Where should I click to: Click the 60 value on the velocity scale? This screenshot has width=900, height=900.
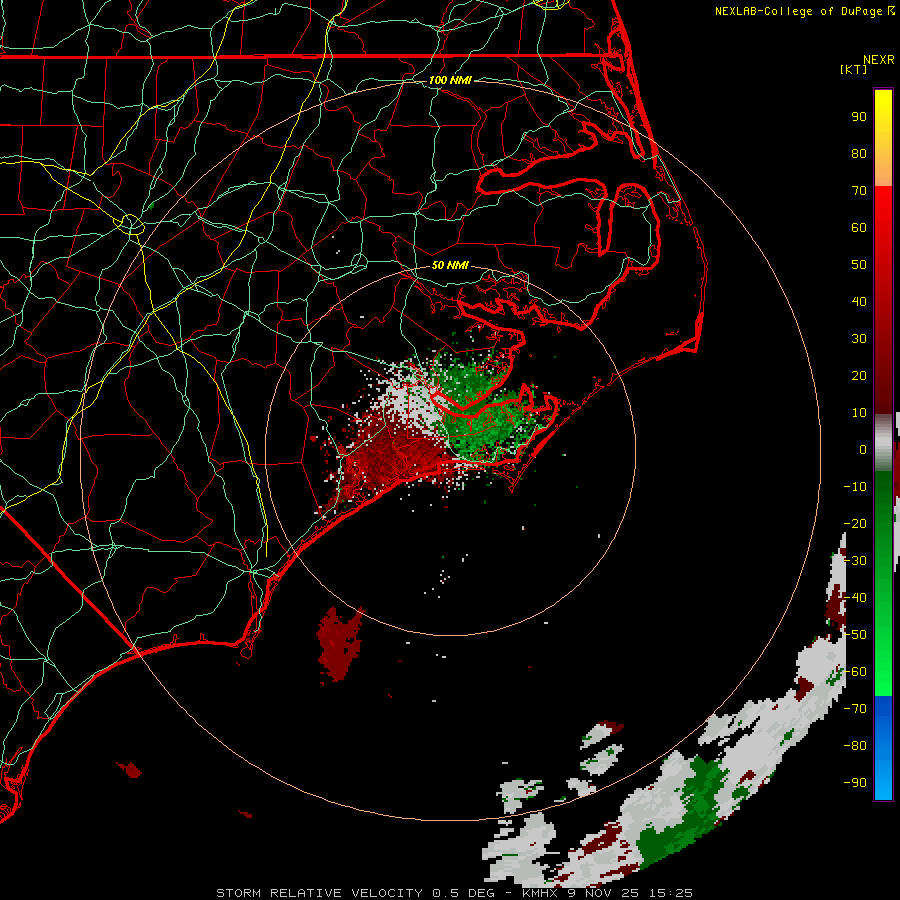(859, 227)
